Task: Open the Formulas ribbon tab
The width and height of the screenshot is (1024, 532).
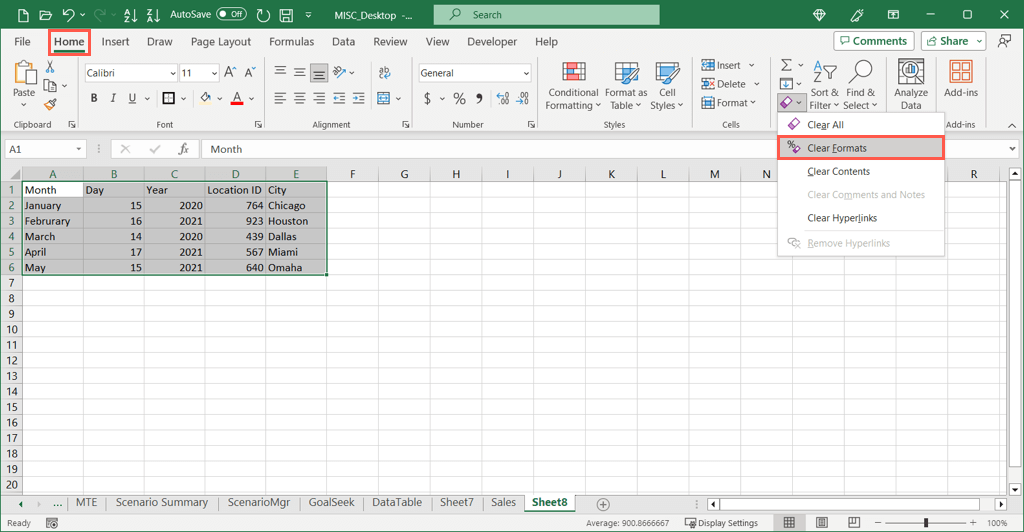Action: pyautogui.click(x=291, y=42)
